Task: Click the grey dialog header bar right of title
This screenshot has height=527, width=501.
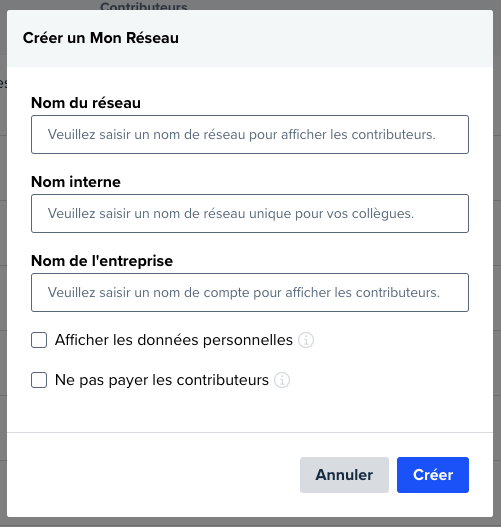Action: point(336,38)
